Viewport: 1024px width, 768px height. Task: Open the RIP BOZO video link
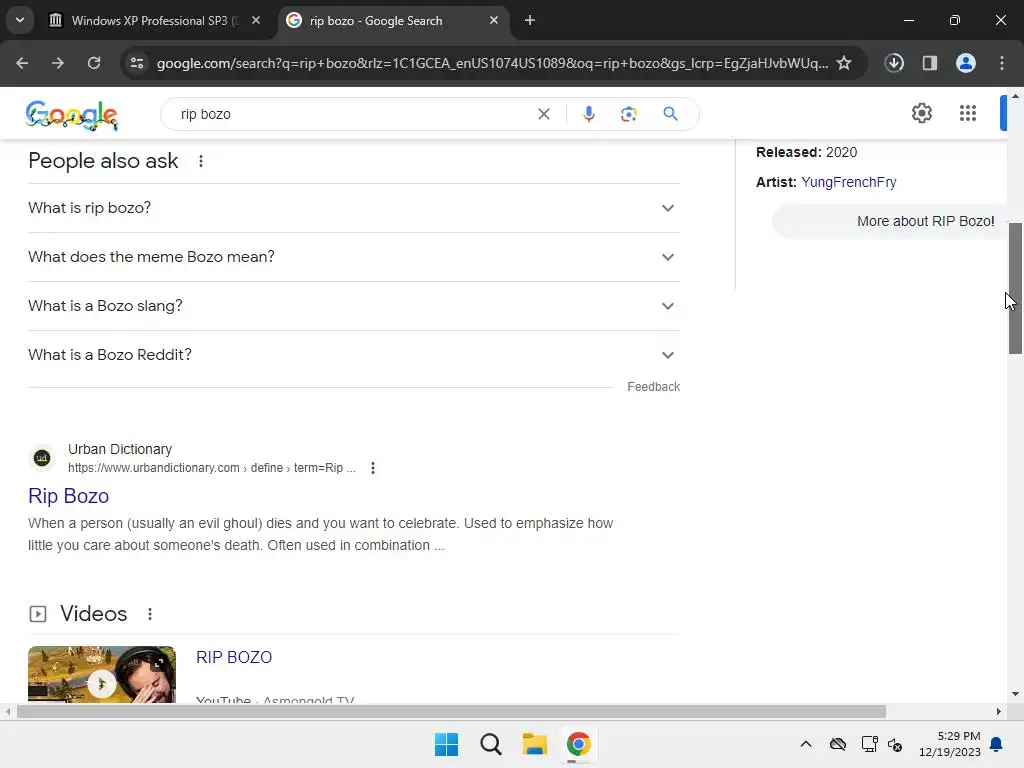point(234,657)
